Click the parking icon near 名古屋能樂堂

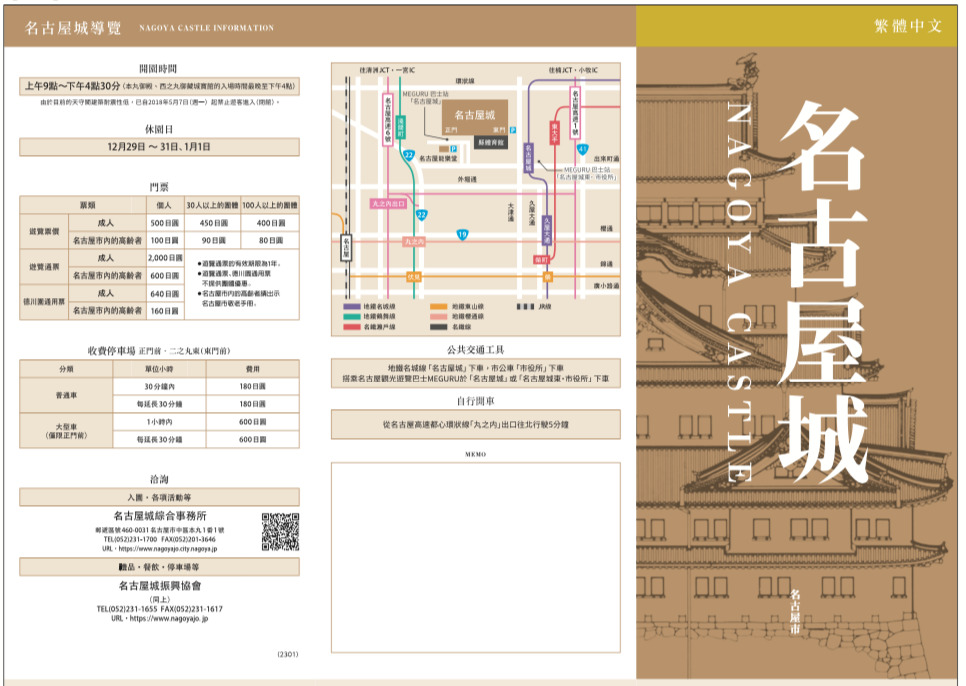[453, 148]
